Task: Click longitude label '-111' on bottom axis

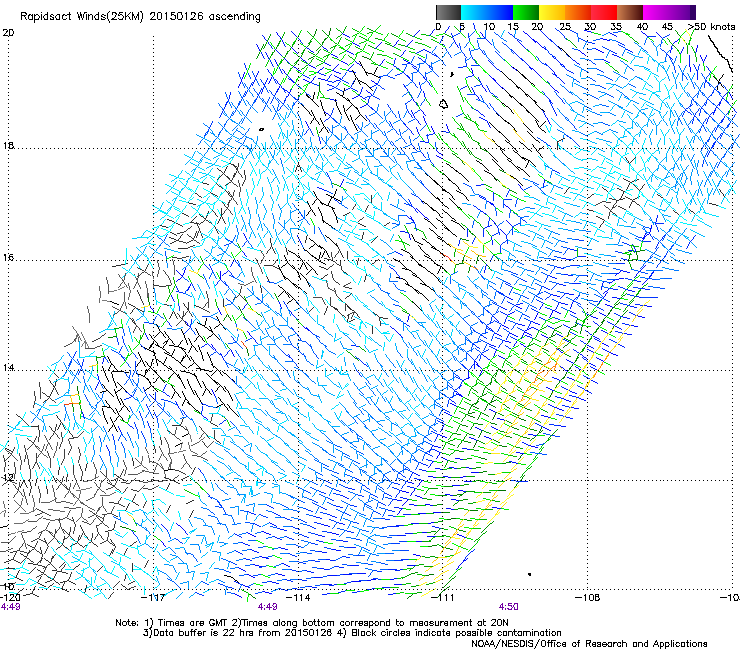Action: [443, 598]
